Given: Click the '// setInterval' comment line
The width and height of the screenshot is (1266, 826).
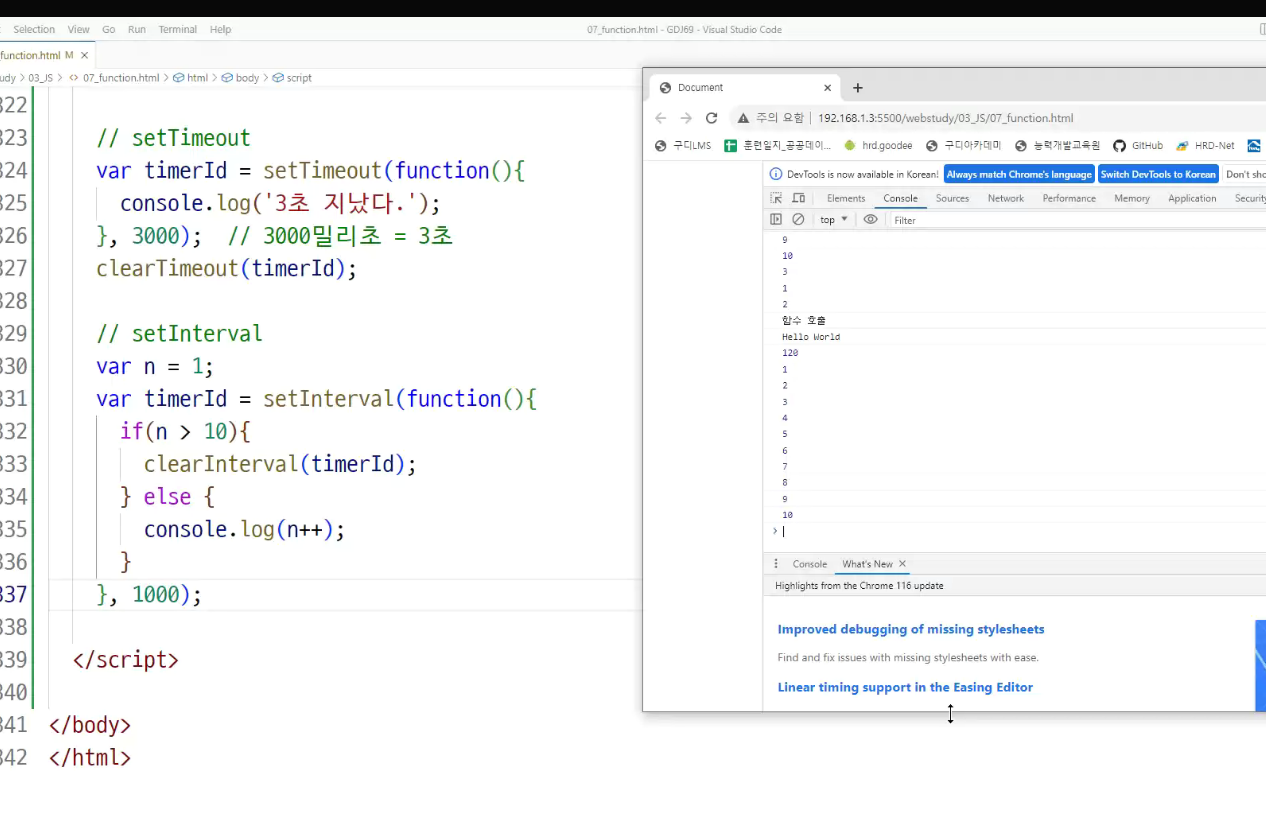Looking at the screenshot, I should coord(180,333).
